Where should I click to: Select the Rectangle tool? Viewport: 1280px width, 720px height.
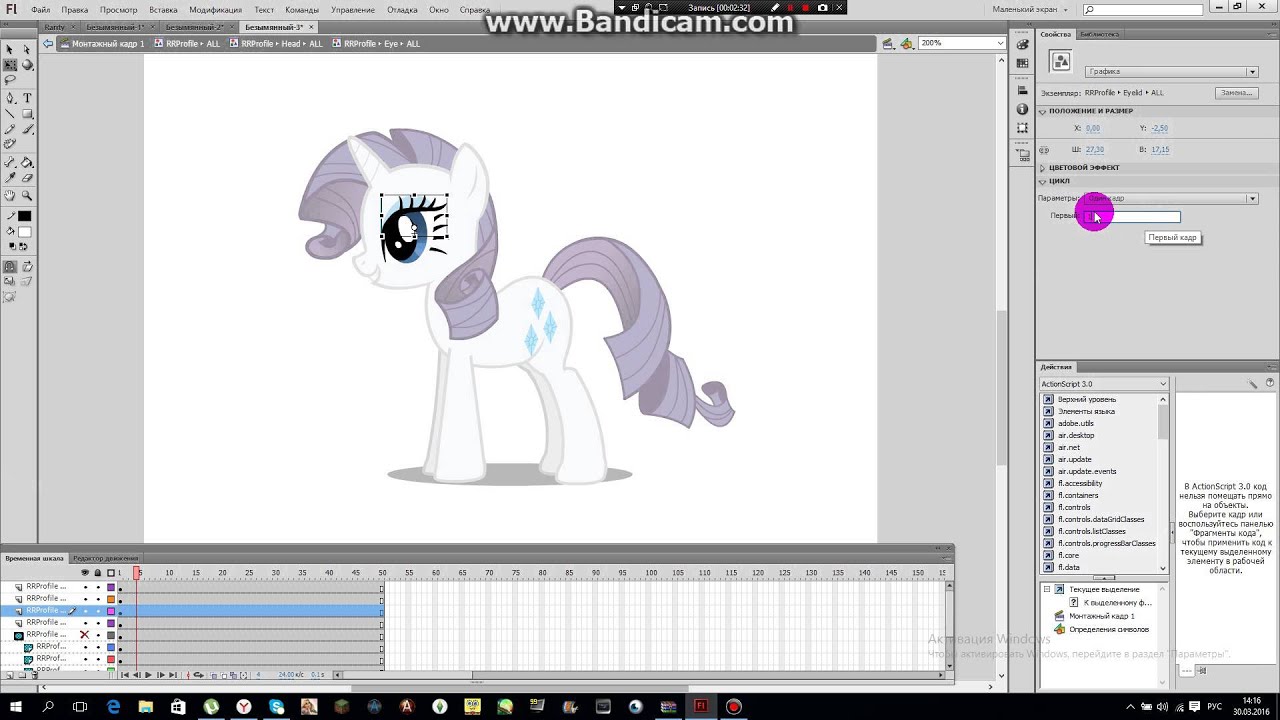tap(27, 113)
